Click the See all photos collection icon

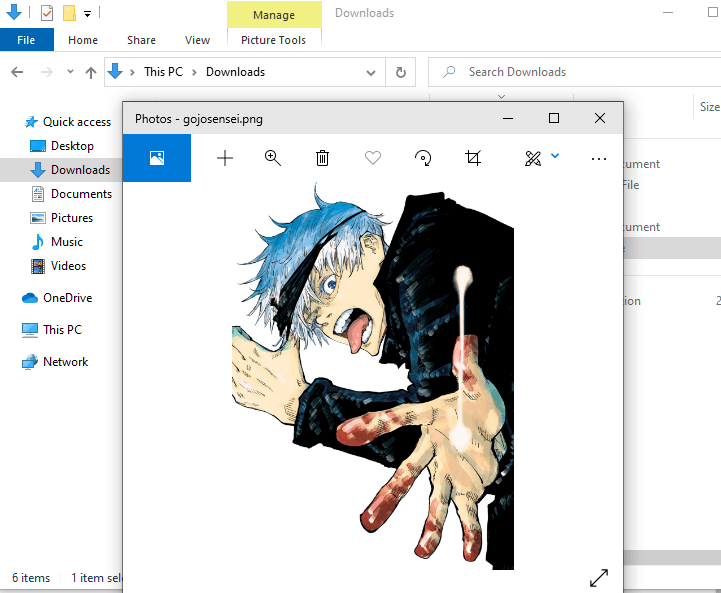pos(156,158)
